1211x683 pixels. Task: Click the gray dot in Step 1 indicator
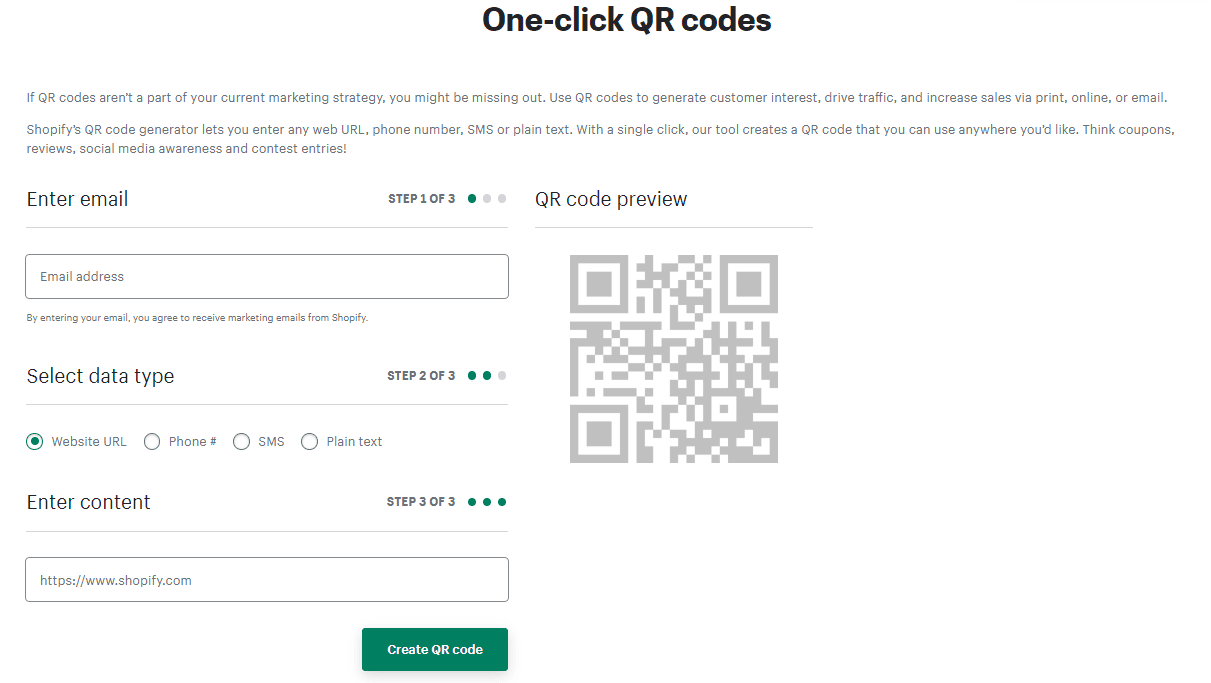click(x=487, y=198)
